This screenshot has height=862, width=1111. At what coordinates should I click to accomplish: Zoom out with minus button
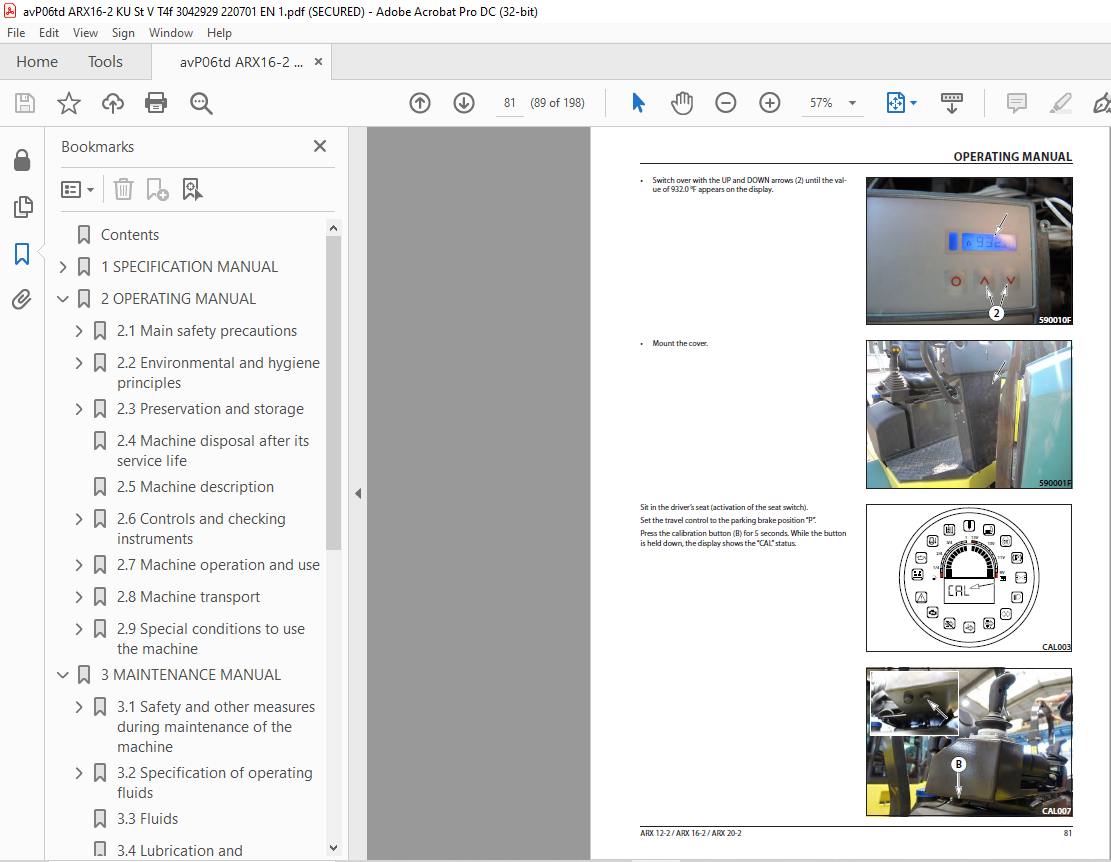click(726, 103)
